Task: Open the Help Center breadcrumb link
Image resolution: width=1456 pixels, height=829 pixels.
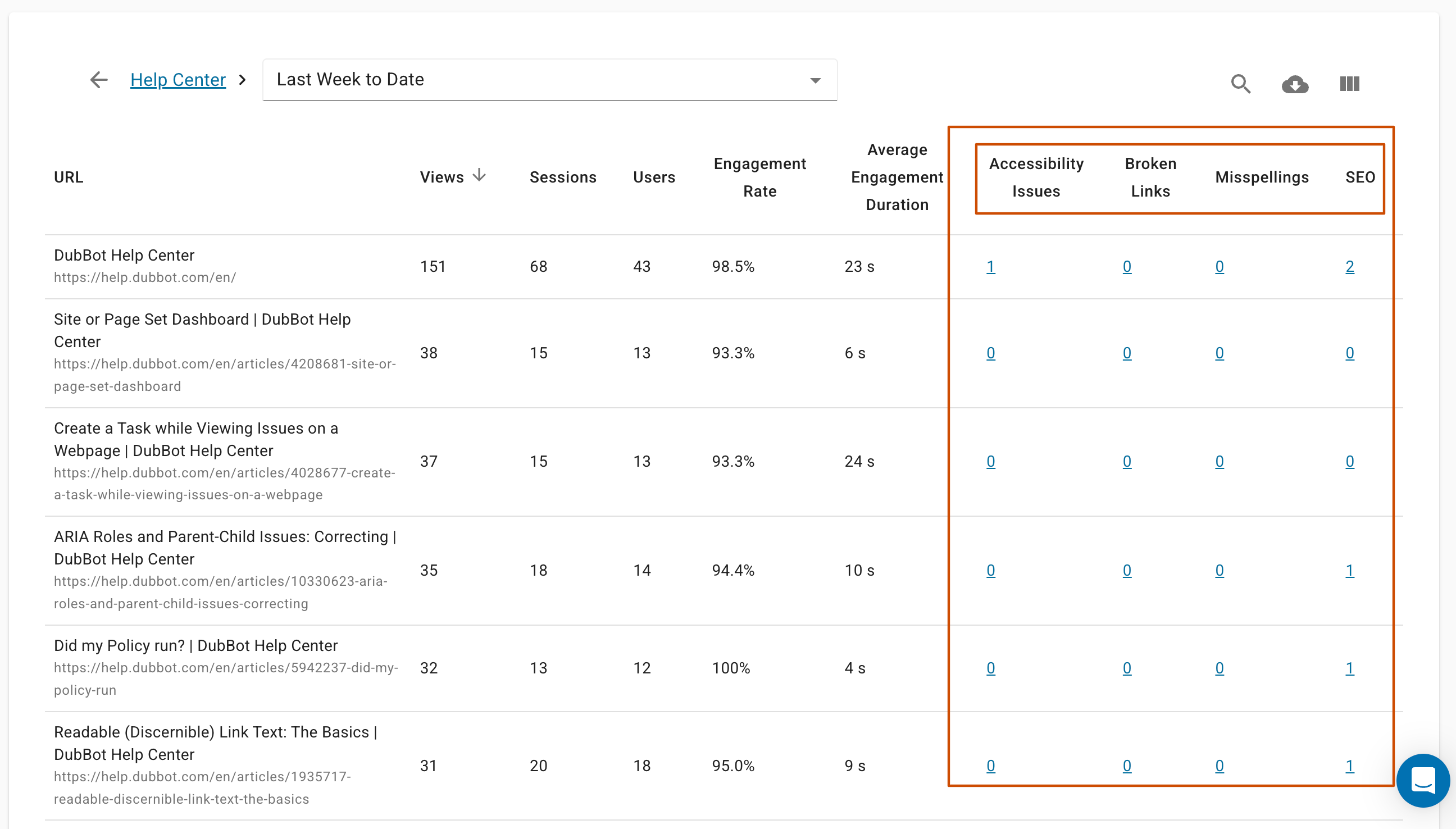Action: (178, 80)
